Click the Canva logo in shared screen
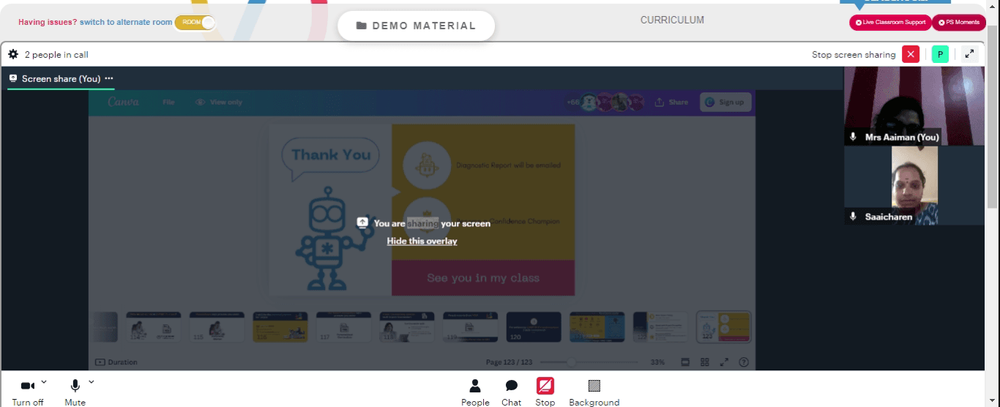The width and height of the screenshot is (1000, 407). tap(123, 102)
